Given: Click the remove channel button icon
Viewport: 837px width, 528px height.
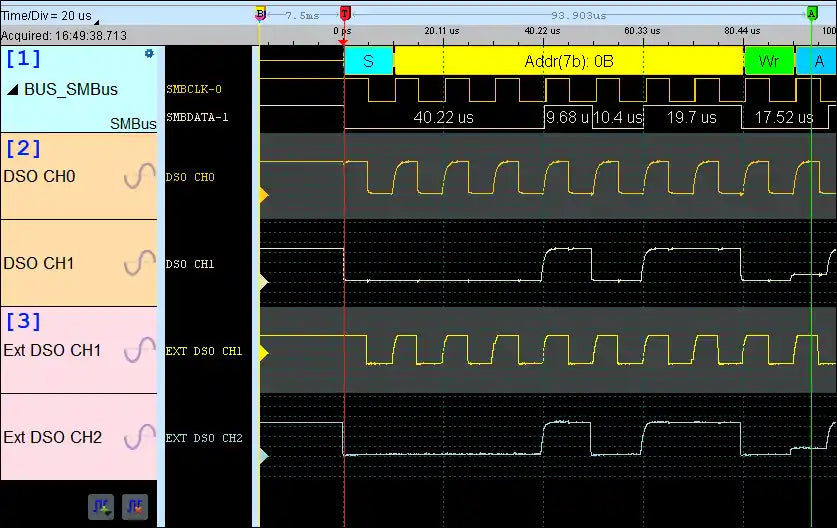Looking at the screenshot, I should [135, 506].
